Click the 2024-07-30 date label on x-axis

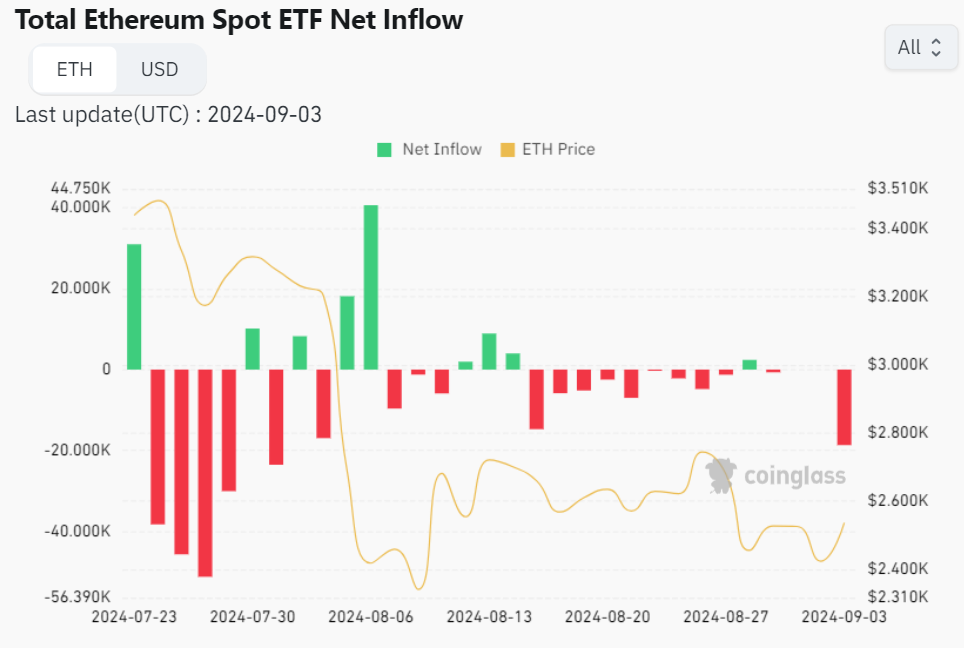pyautogui.click(x=252, y=617)
